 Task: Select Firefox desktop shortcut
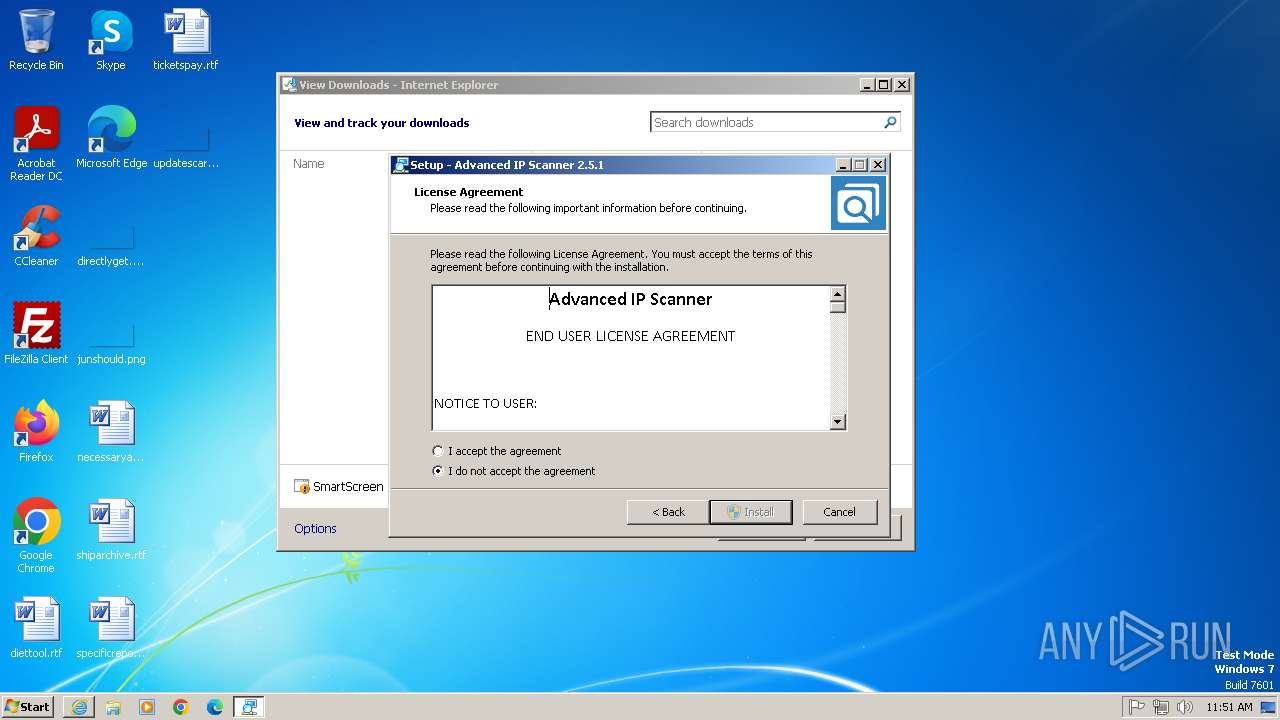(x=36, y=432)
